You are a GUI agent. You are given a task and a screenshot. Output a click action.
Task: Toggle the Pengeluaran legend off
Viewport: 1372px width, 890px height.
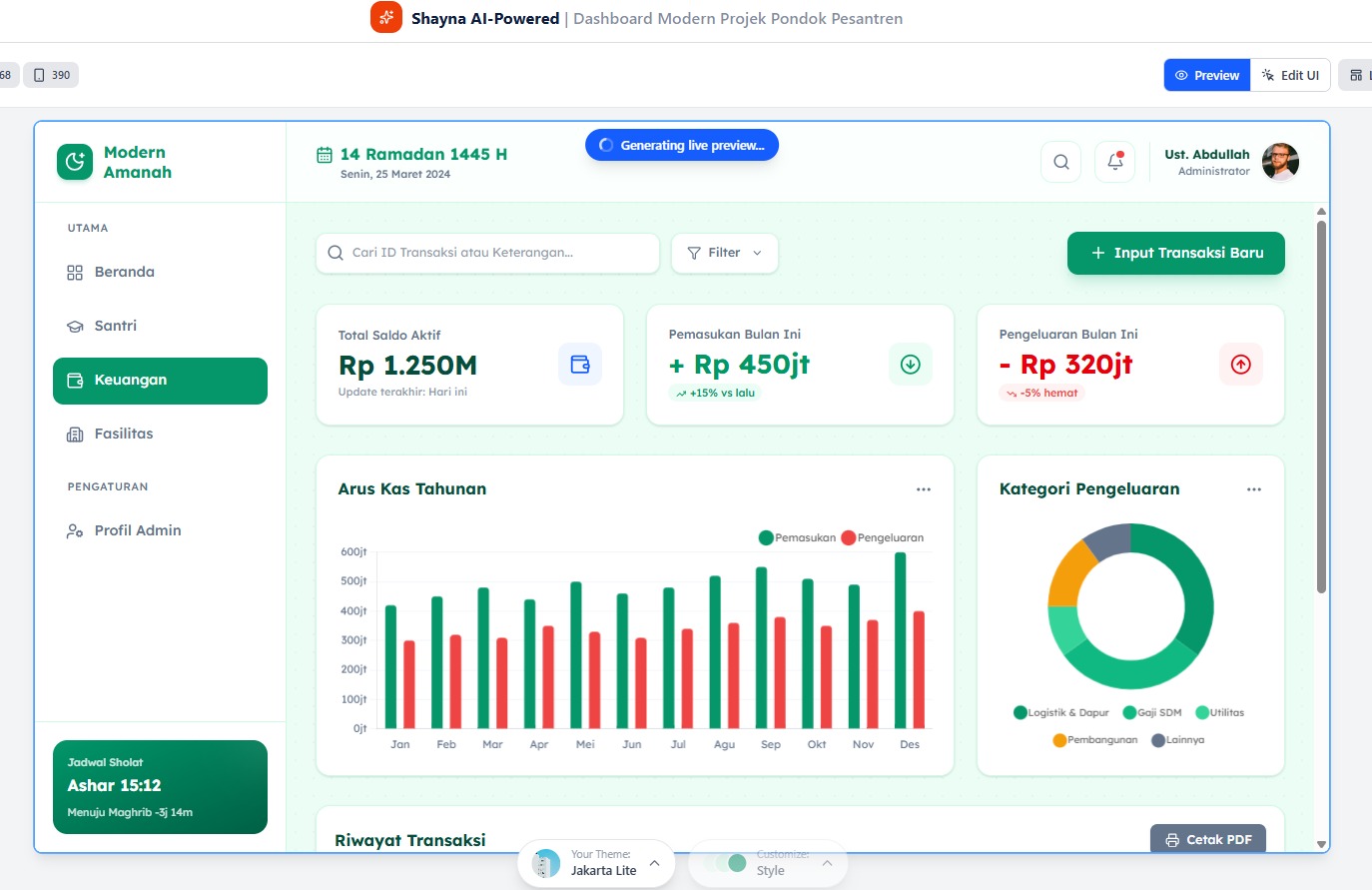tap(883, 537)
